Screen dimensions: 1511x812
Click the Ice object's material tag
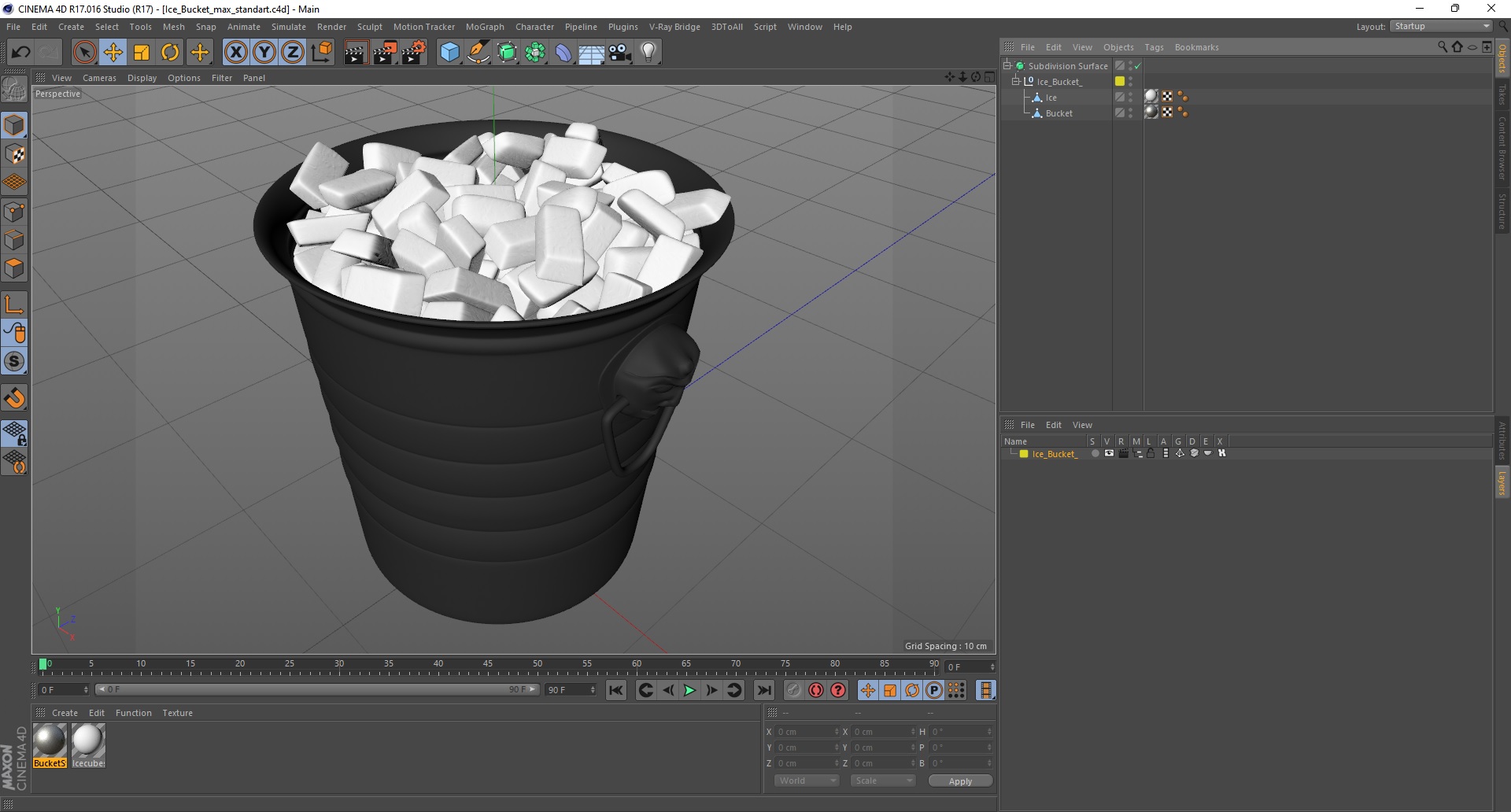tap(1151, 97)
